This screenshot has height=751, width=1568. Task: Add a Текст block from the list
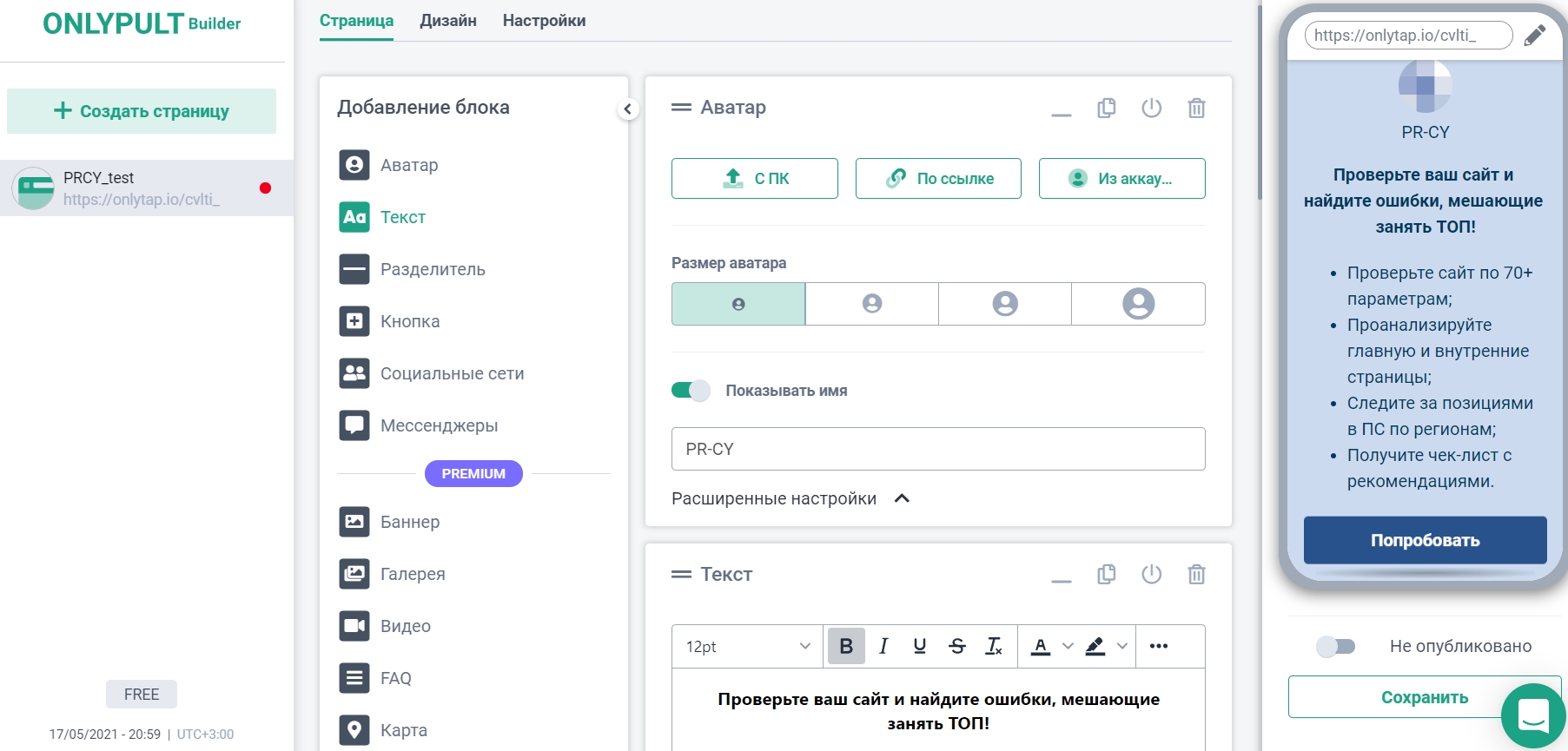tap(382, 217)
